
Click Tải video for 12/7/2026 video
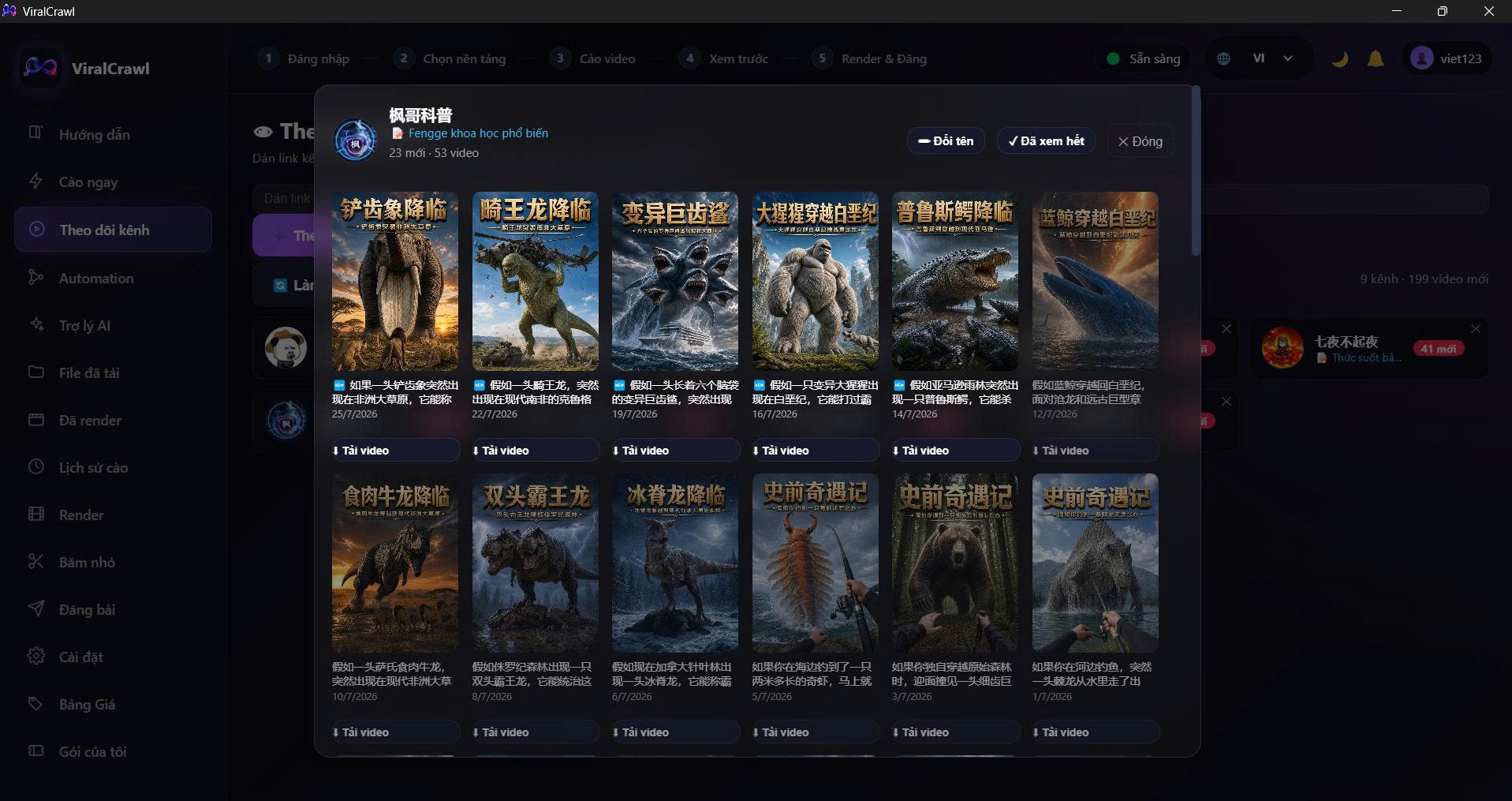(x=1096, y=450)
